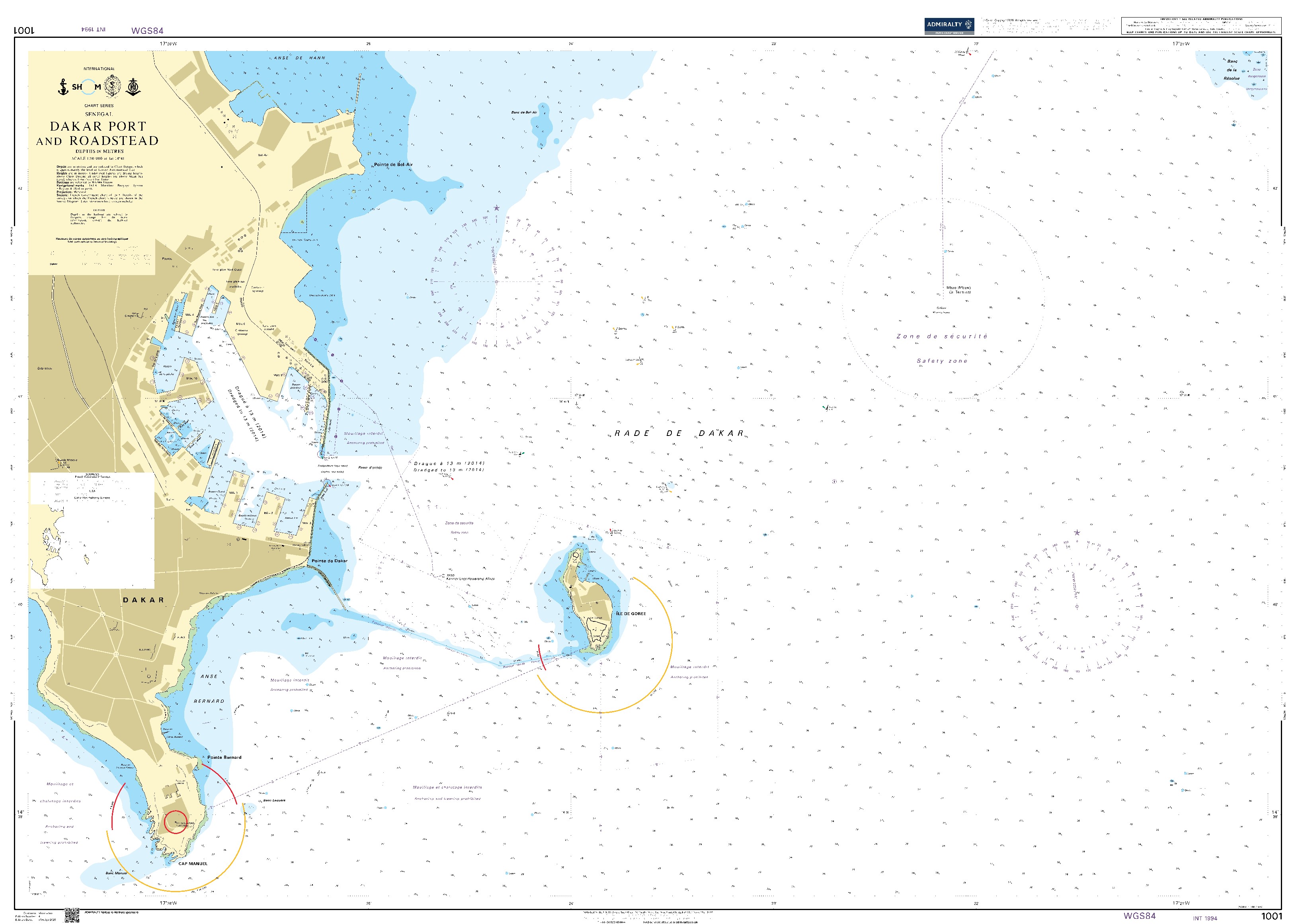Click the Pointe de Bel-Air label
The width and height of the screenshot is (1296, 924).
click(x=393, y=164)
